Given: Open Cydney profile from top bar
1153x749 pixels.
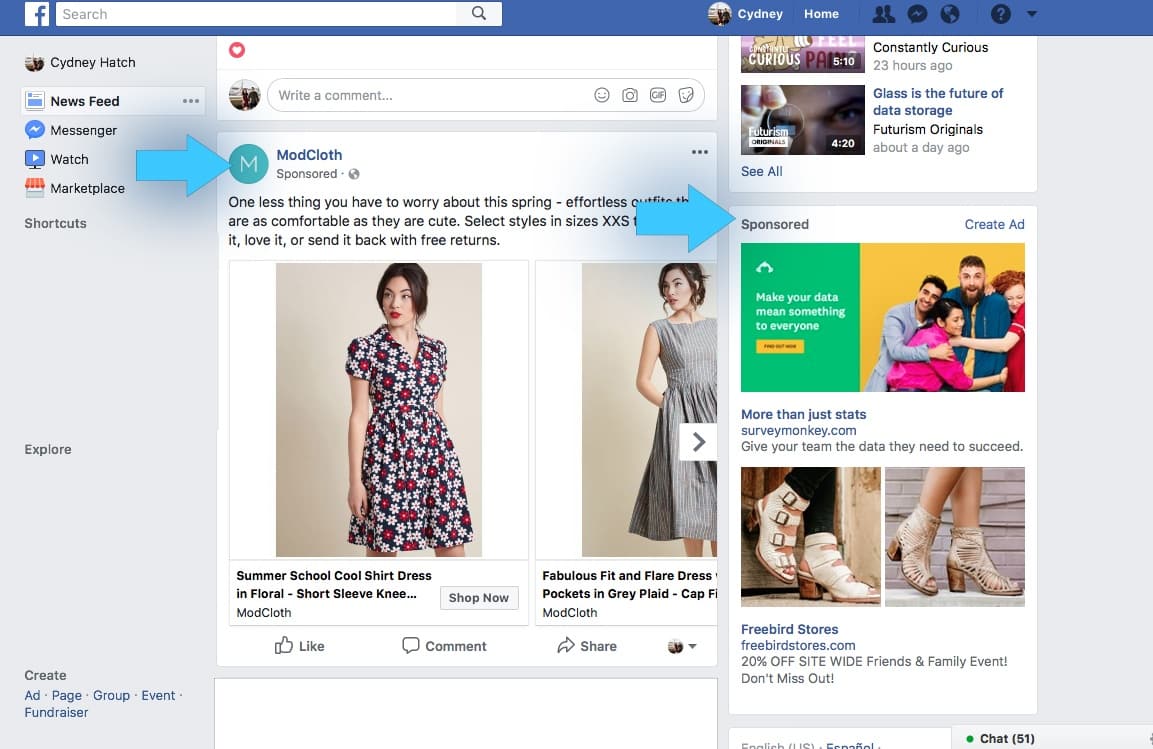Looking at the screenshot, I should [x=745, y=14].
